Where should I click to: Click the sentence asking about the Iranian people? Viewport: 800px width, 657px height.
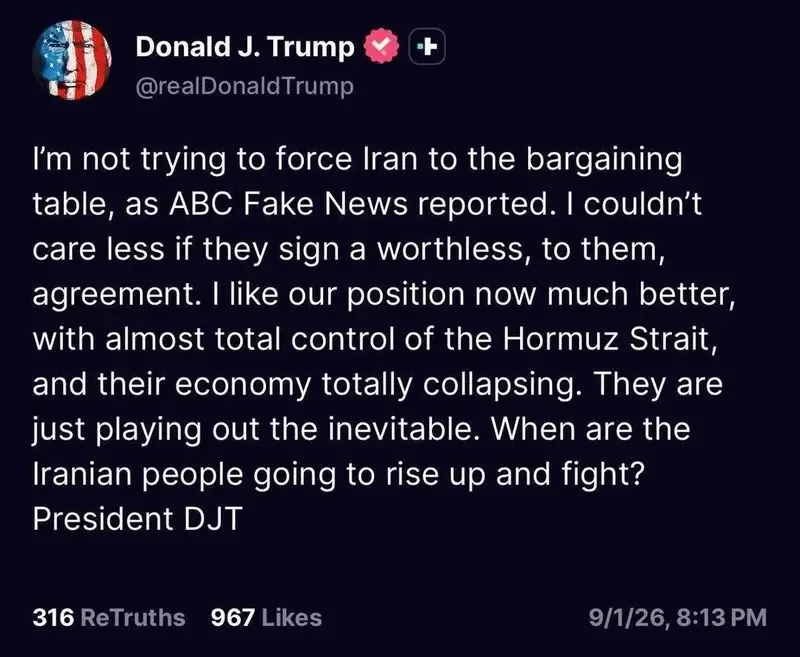pos(362,451)
